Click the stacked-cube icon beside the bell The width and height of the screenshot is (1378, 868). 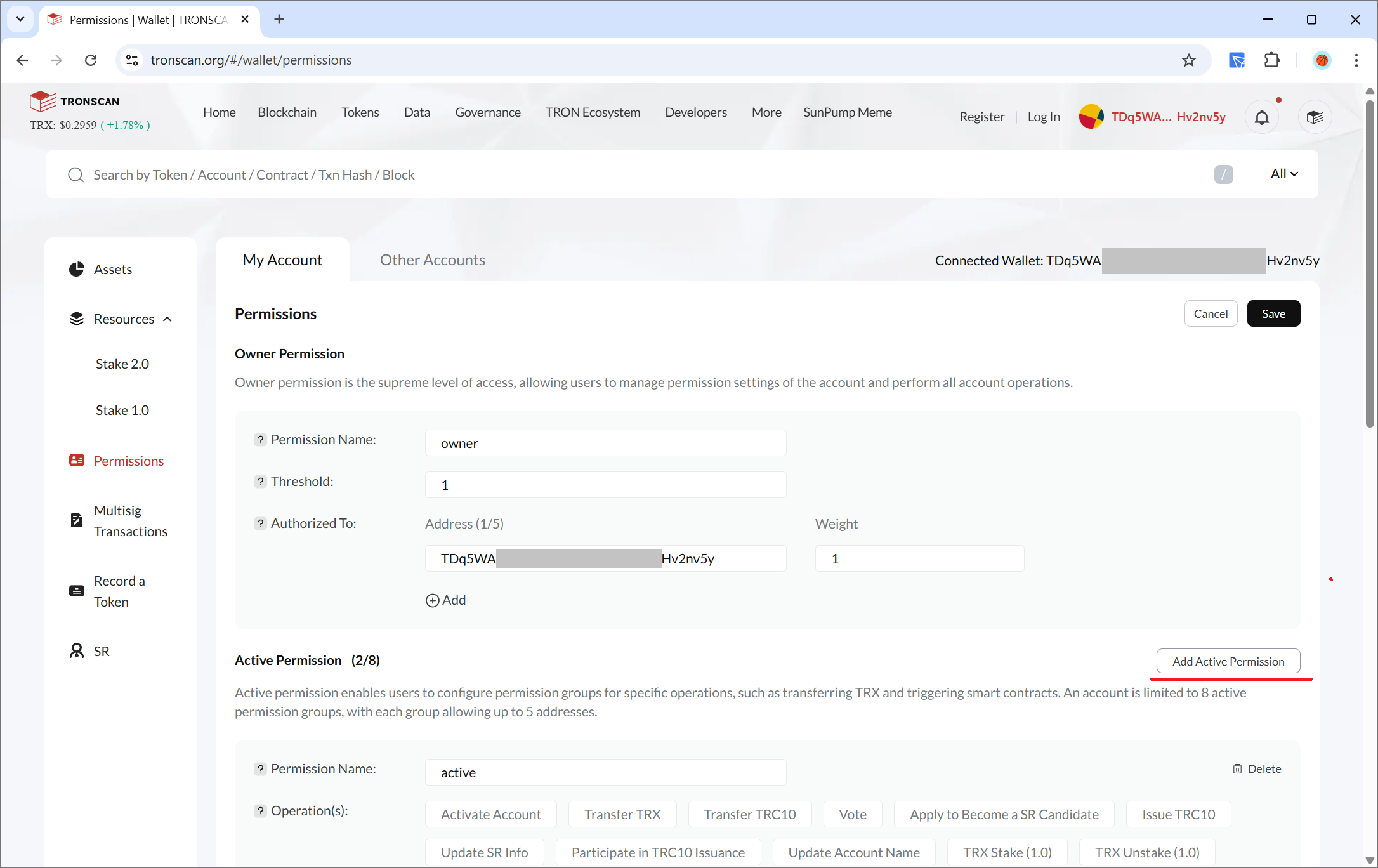1315,117
